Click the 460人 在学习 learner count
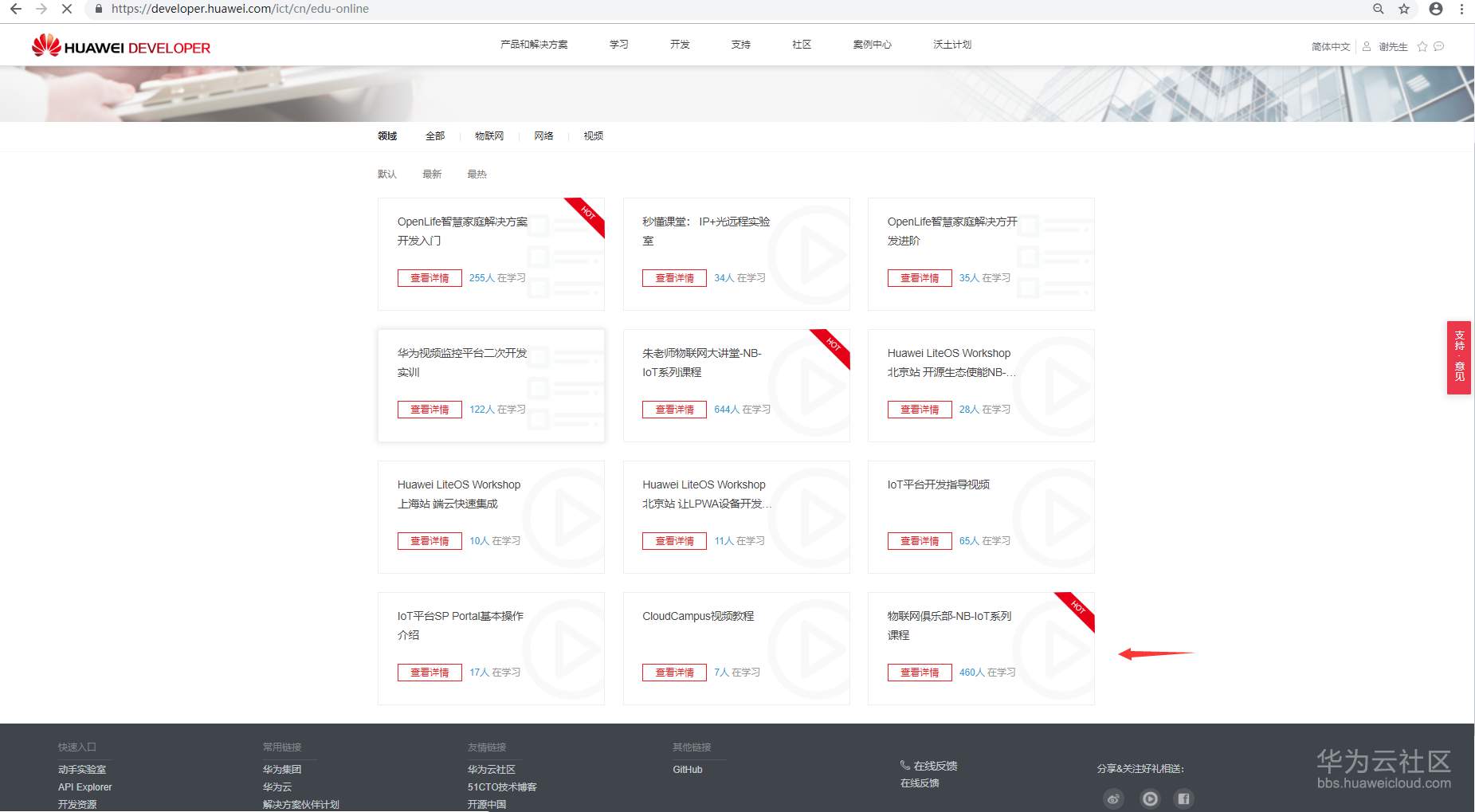 point(987,673)
